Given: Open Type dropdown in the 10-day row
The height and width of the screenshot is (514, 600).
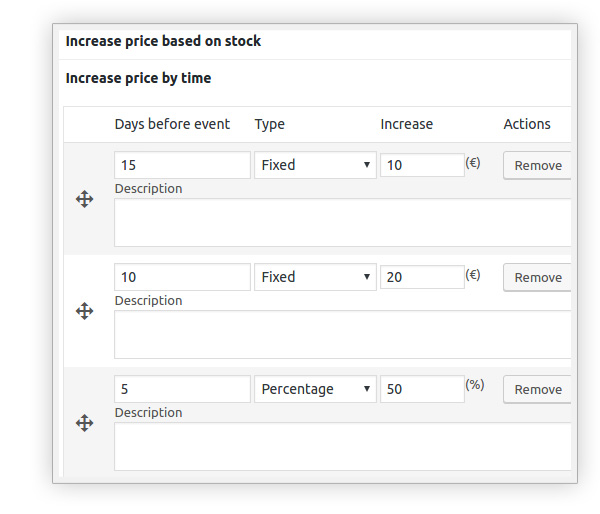Looking at the screenshot, I should [315, 277].
